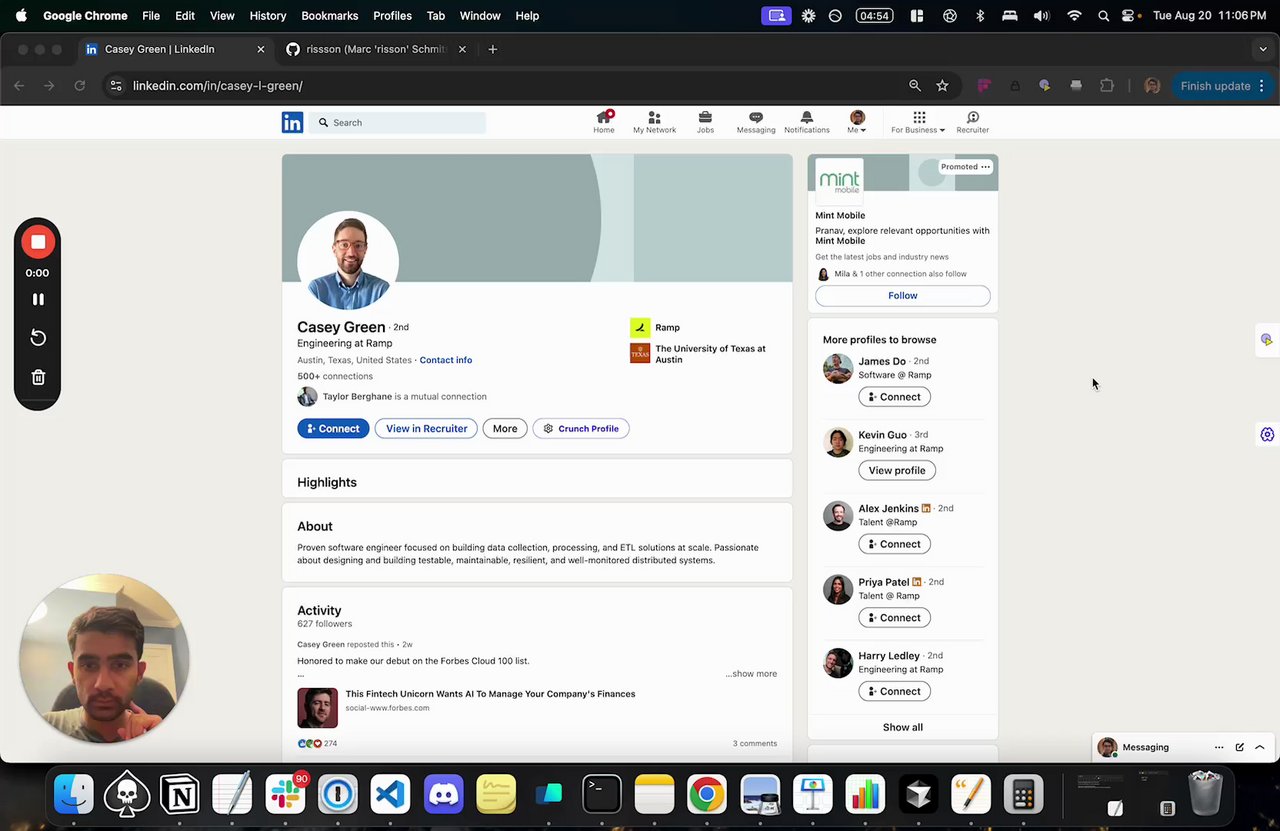Screen dimensions: 1280x831
Task: Open Discord from the Dock
Action: (443, 795)
